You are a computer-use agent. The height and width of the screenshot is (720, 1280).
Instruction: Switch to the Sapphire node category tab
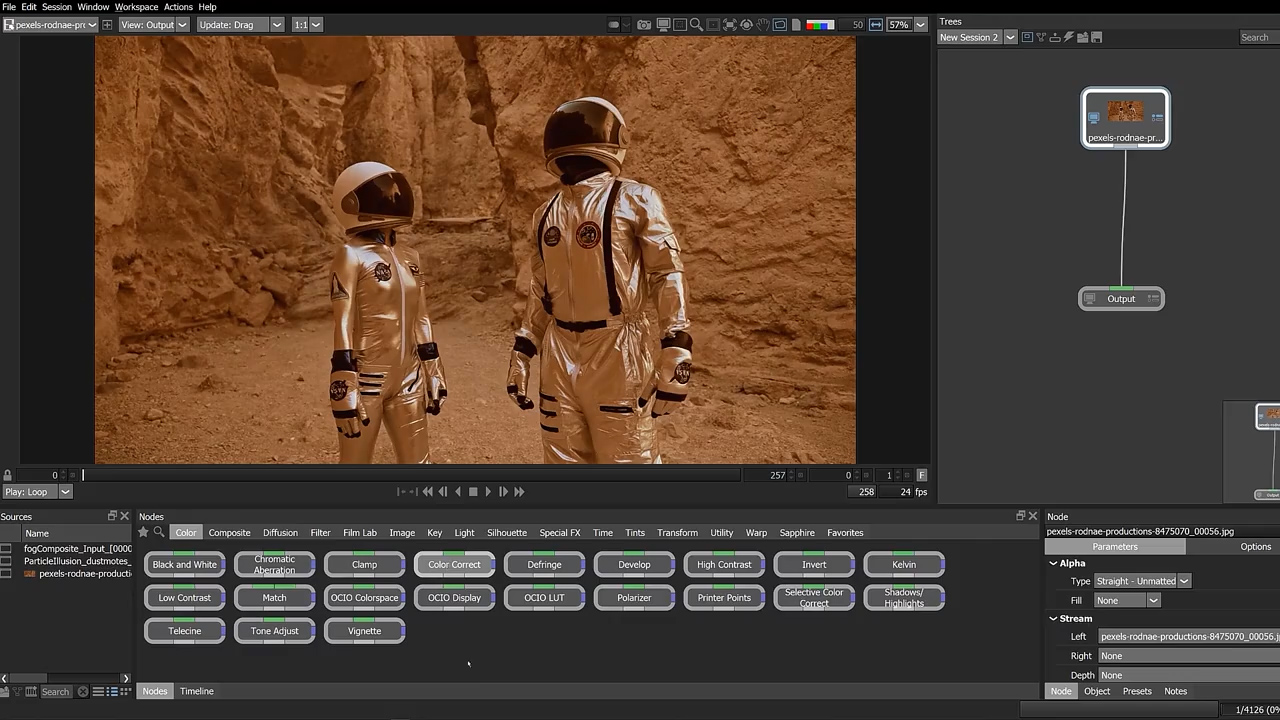pyautogui.click(x=797, y=533)
